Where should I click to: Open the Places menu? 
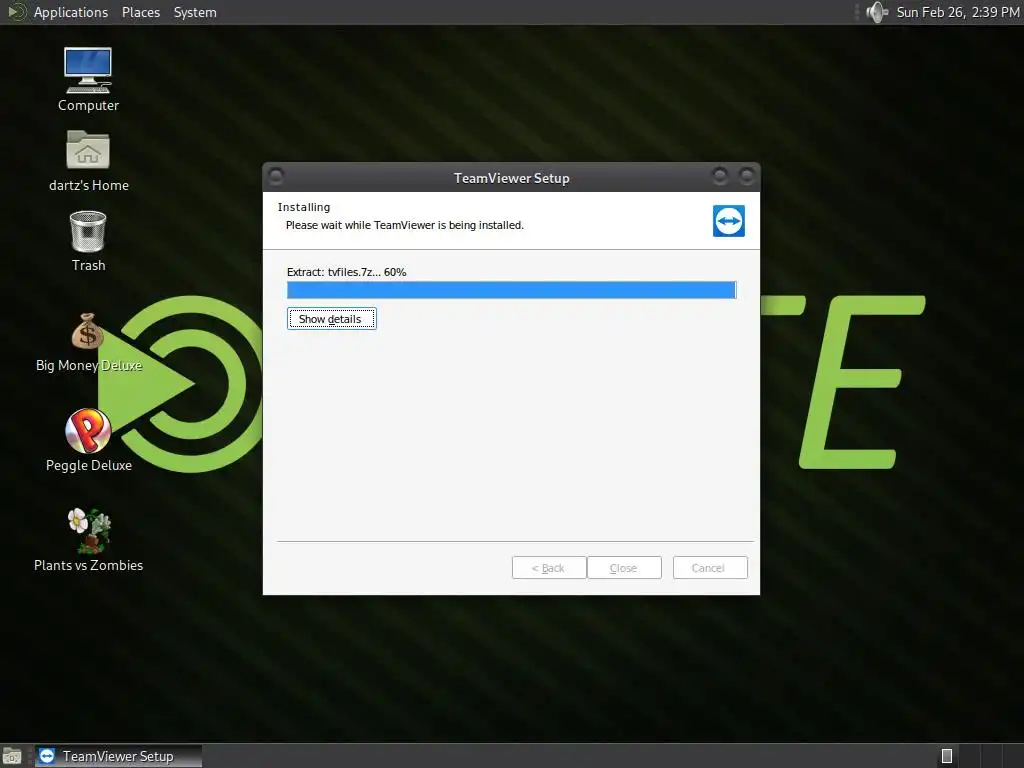(141, 12)
